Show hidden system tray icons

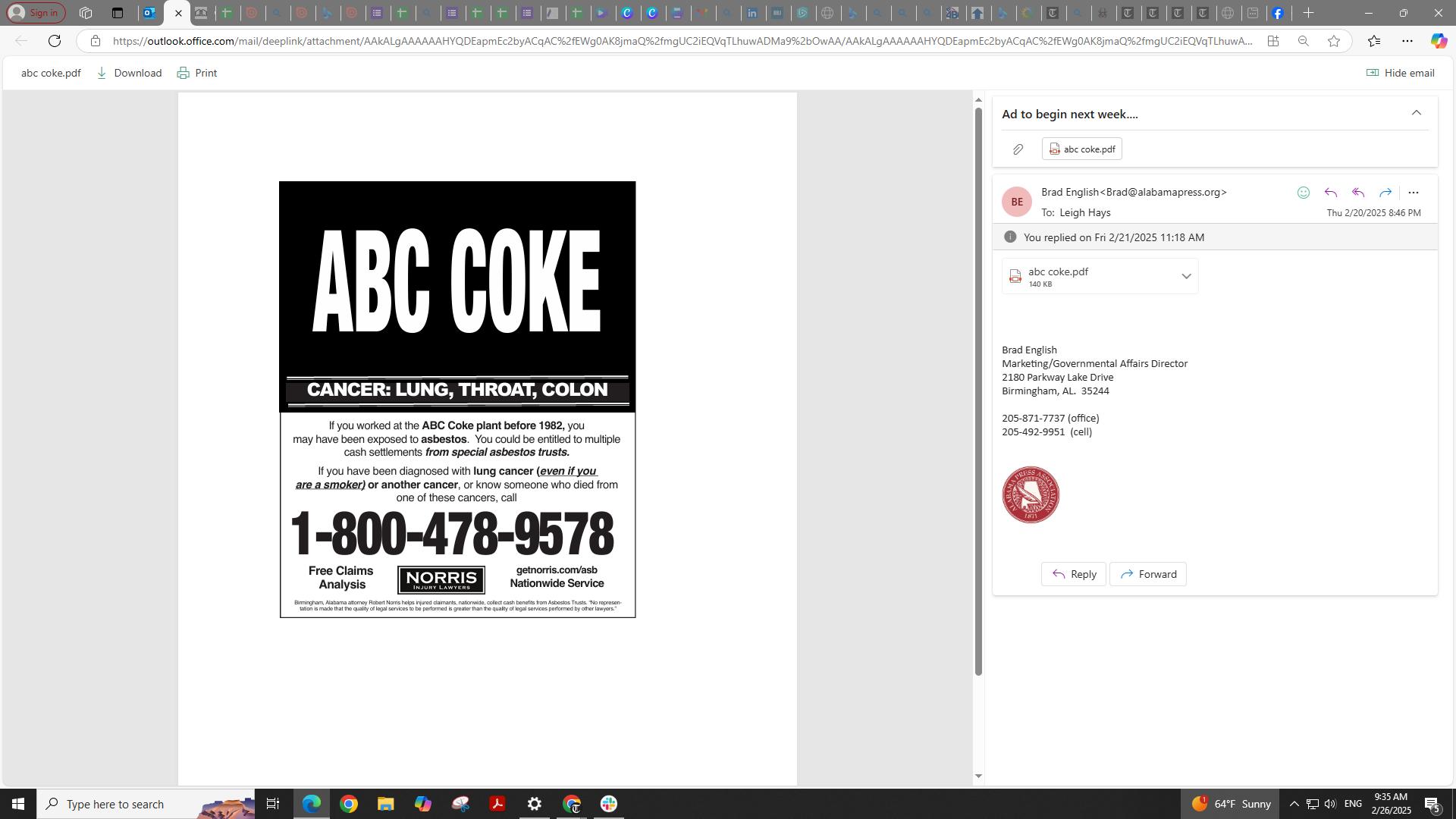tap(1294, 804)
